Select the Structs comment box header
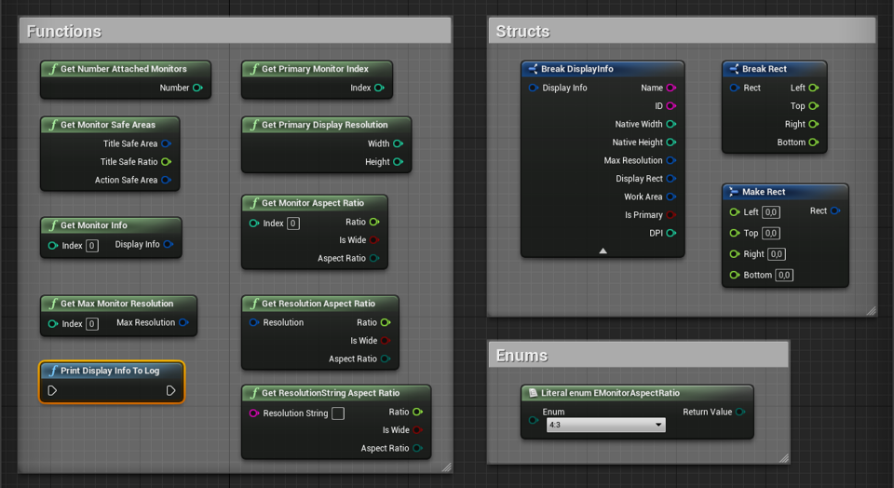The height and width of the screenshot is (488, 894). click(x=682, y=31)
